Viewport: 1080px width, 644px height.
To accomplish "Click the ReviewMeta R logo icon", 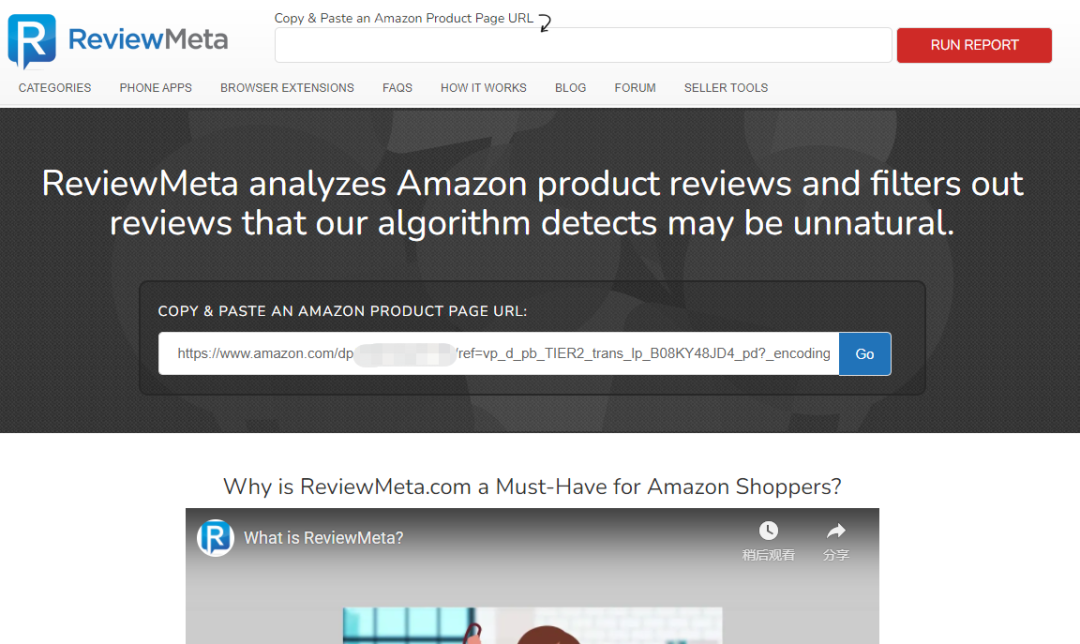I will click(x=32, y=41).
